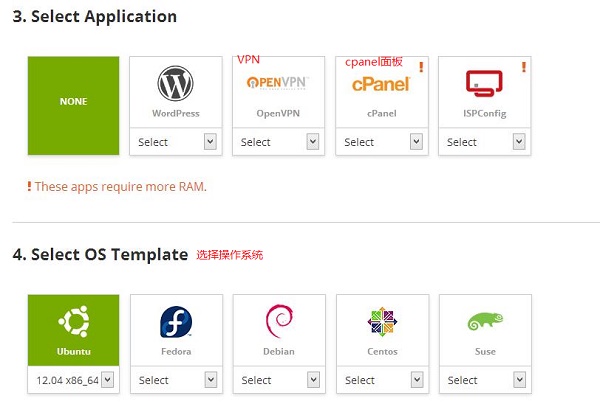The height and width of the screenshot is (418, 600).
Task: Click the cPanel RAM warning exclamation mark
Action: [421, 67]
